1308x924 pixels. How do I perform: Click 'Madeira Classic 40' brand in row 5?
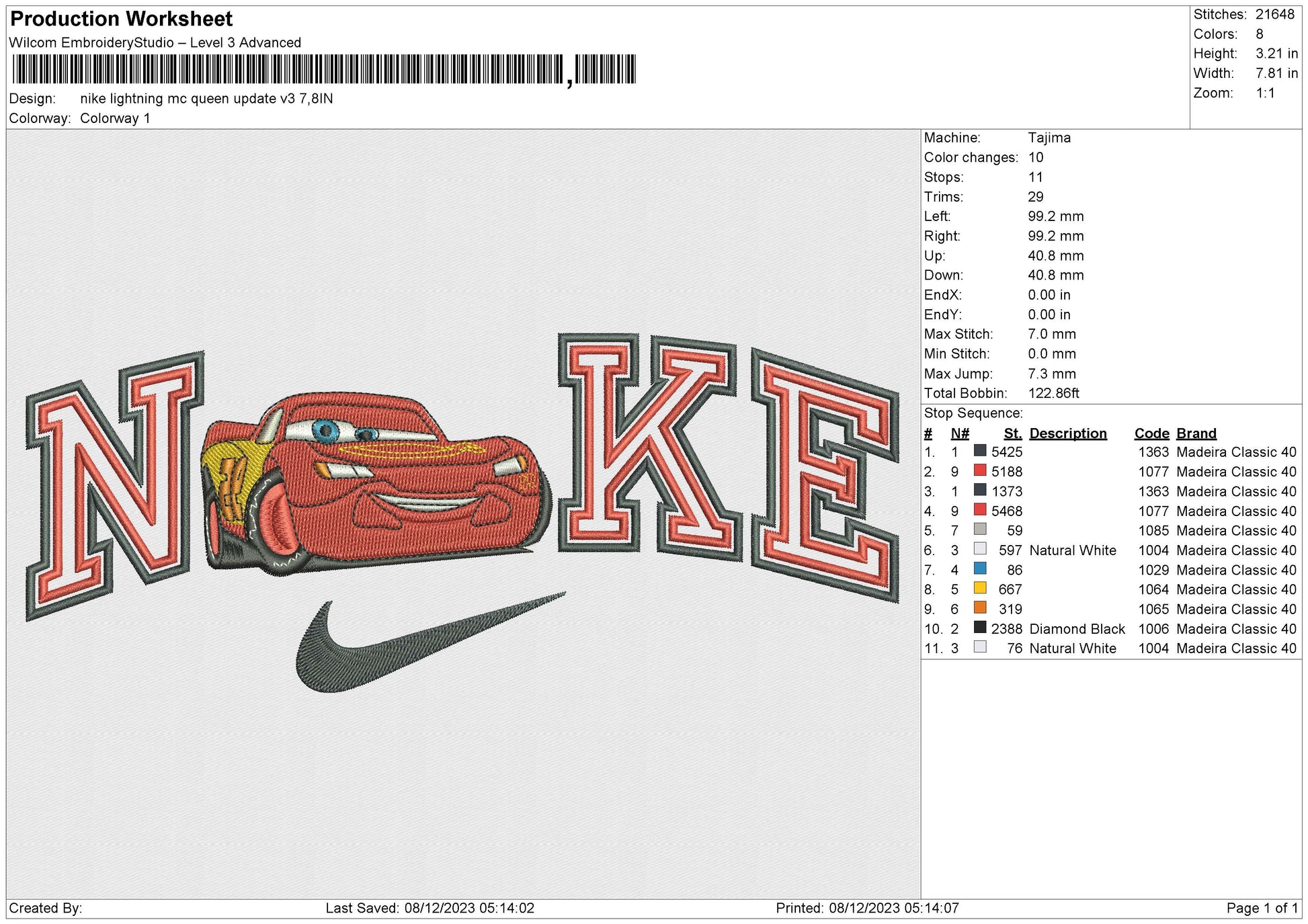coord(1236,531)
